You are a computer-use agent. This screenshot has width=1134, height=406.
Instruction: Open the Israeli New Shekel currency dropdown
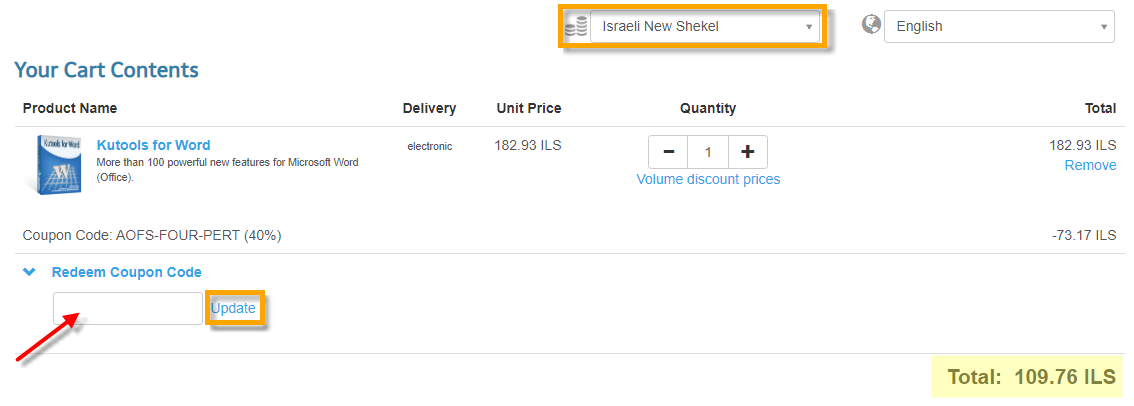(x=706, y=27)
